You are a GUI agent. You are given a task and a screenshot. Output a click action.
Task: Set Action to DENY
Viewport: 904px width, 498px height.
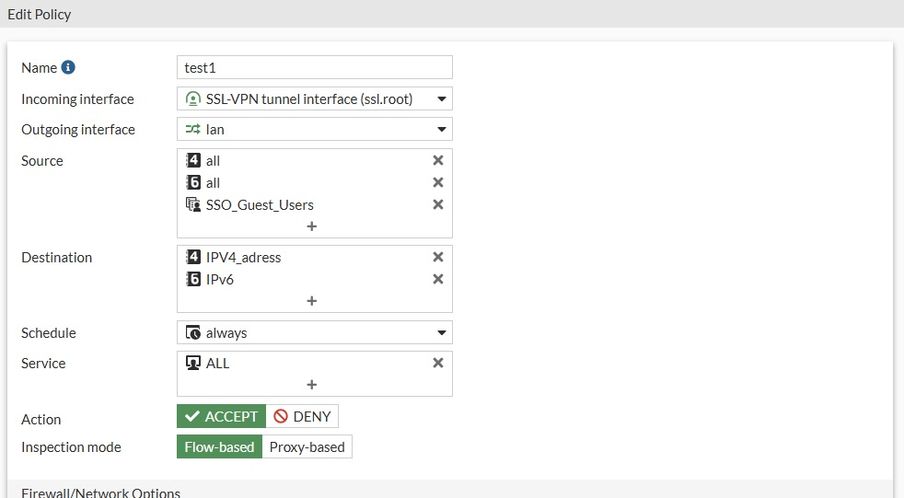click(x=302, y=417)
